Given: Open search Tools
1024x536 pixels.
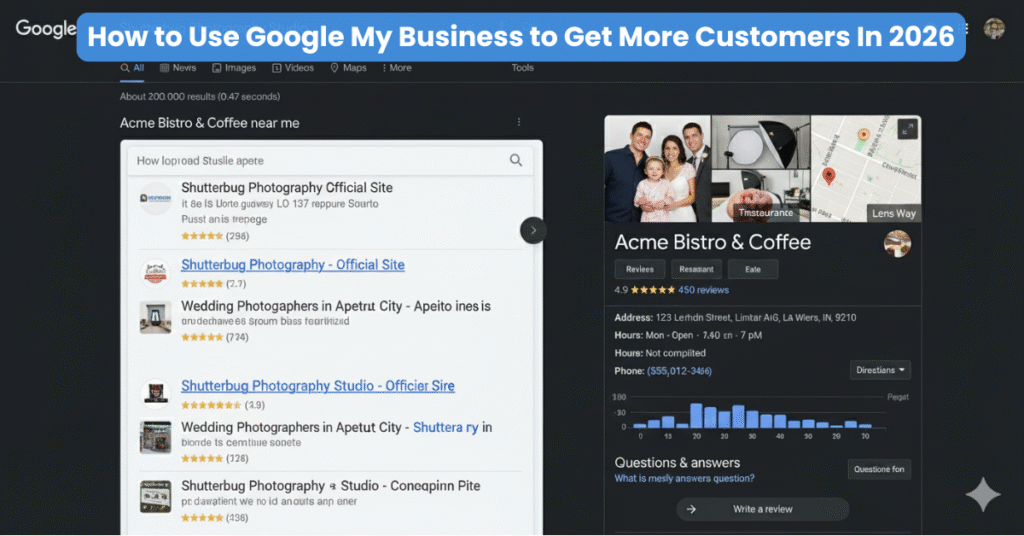Looking at the screenshot, I should pos(522,68).
